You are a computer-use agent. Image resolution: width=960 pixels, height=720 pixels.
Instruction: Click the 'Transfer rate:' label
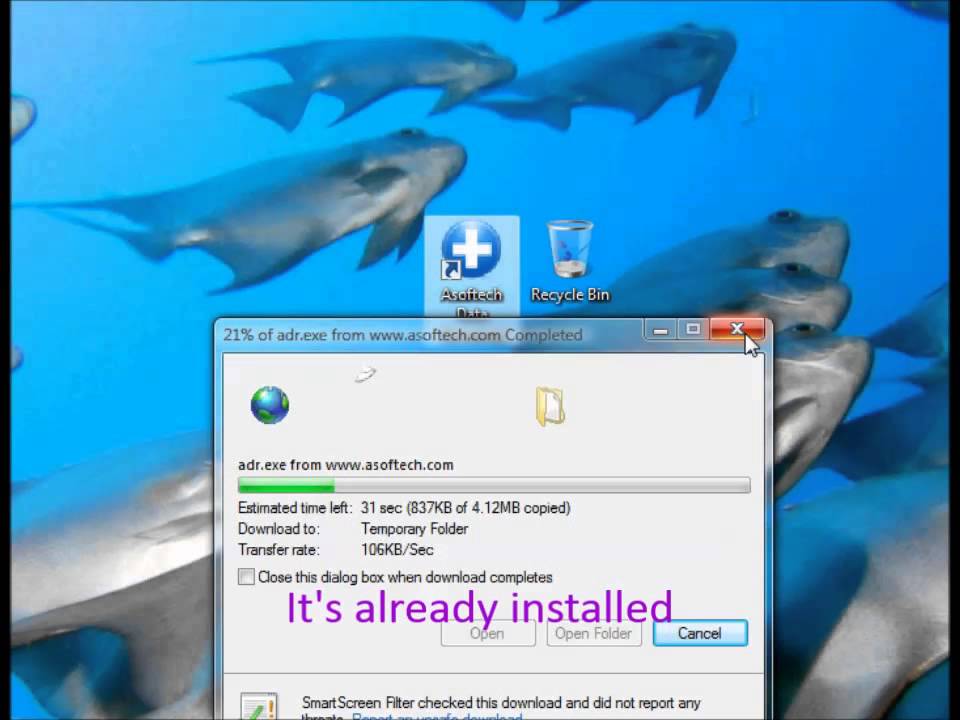click(x=279, y=549)
